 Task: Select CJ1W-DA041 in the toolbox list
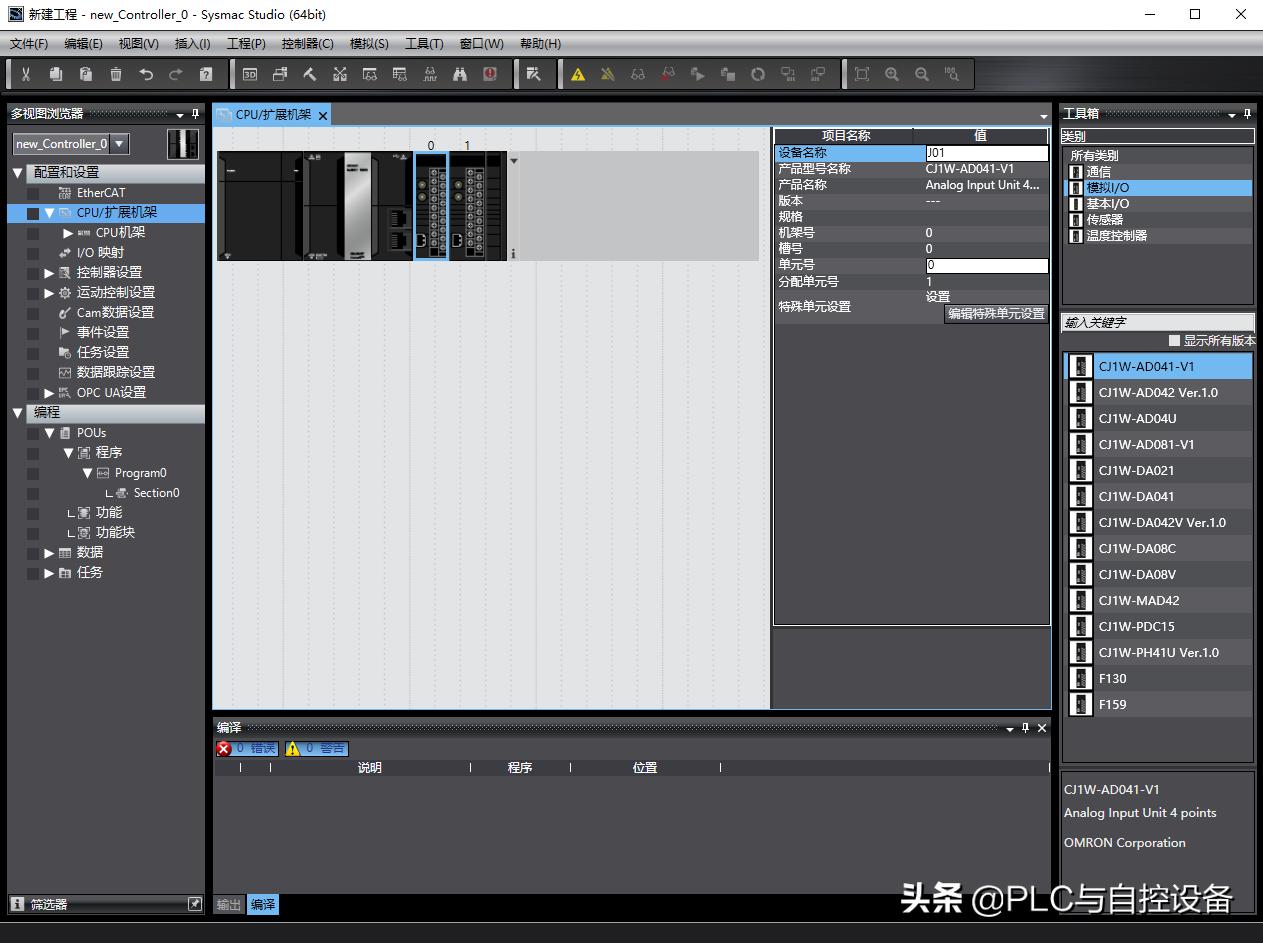pos(1136,497)
